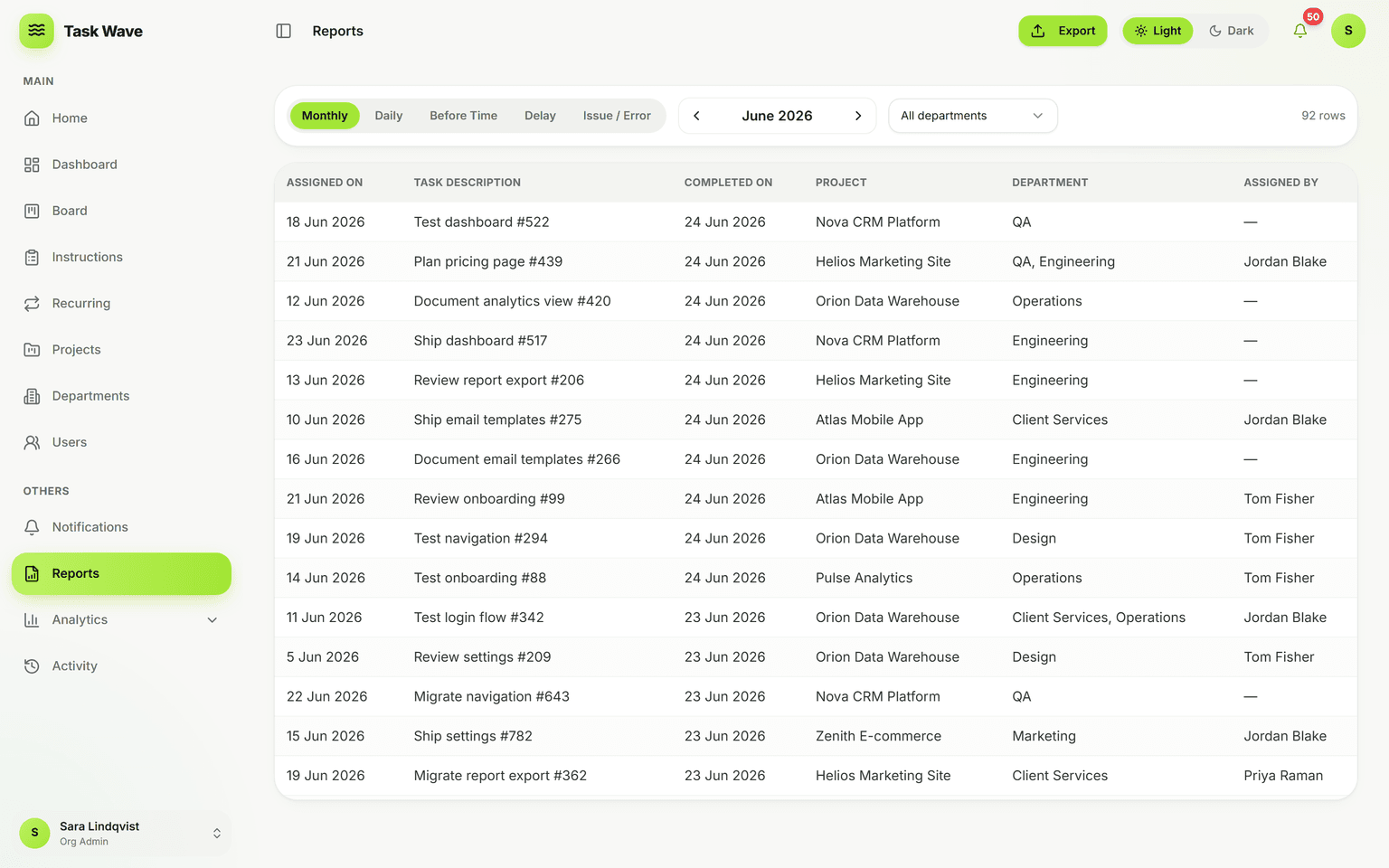1389x868 pixels.
Task: Select the Daily tab
Action: pos(389,116)
